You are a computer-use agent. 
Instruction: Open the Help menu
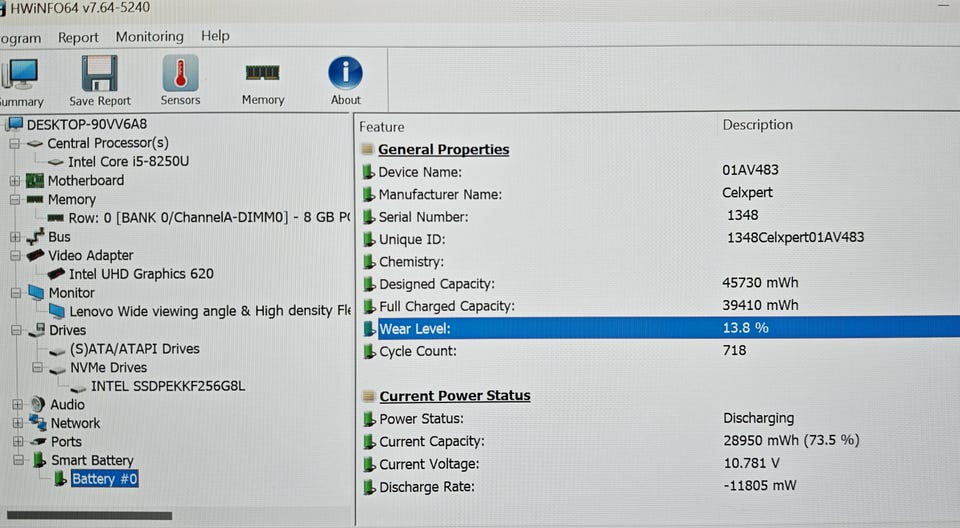215,36
